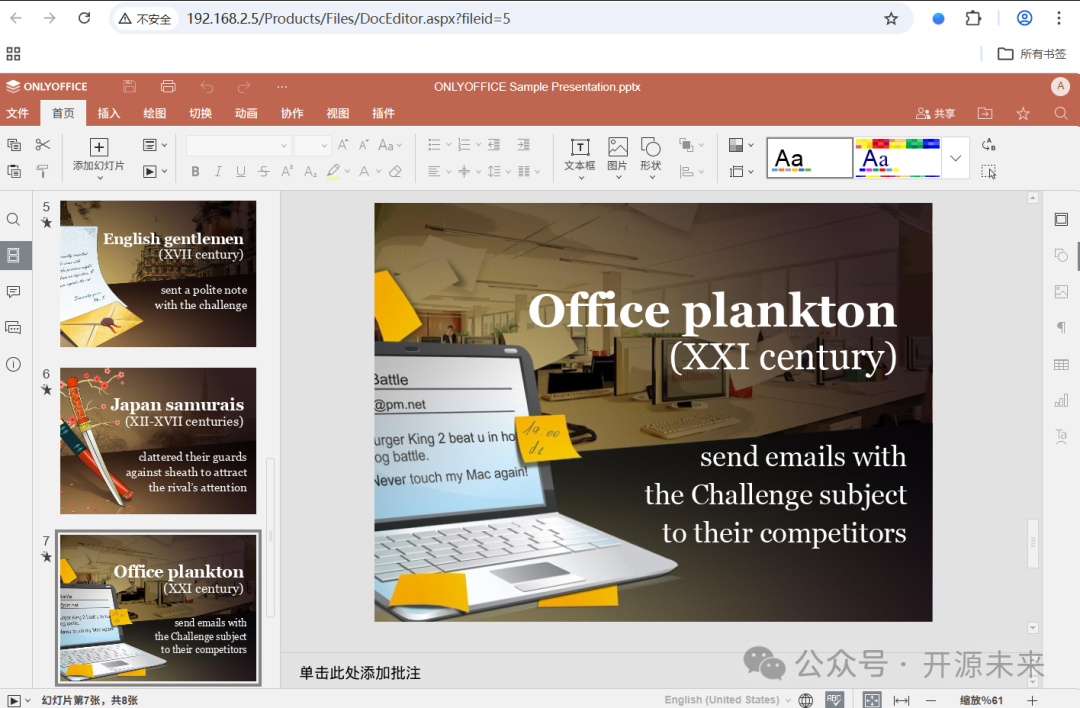Screen dimensions: 1080x708
Task: Click the 共享 share button
Action: (x=935, y=113)
